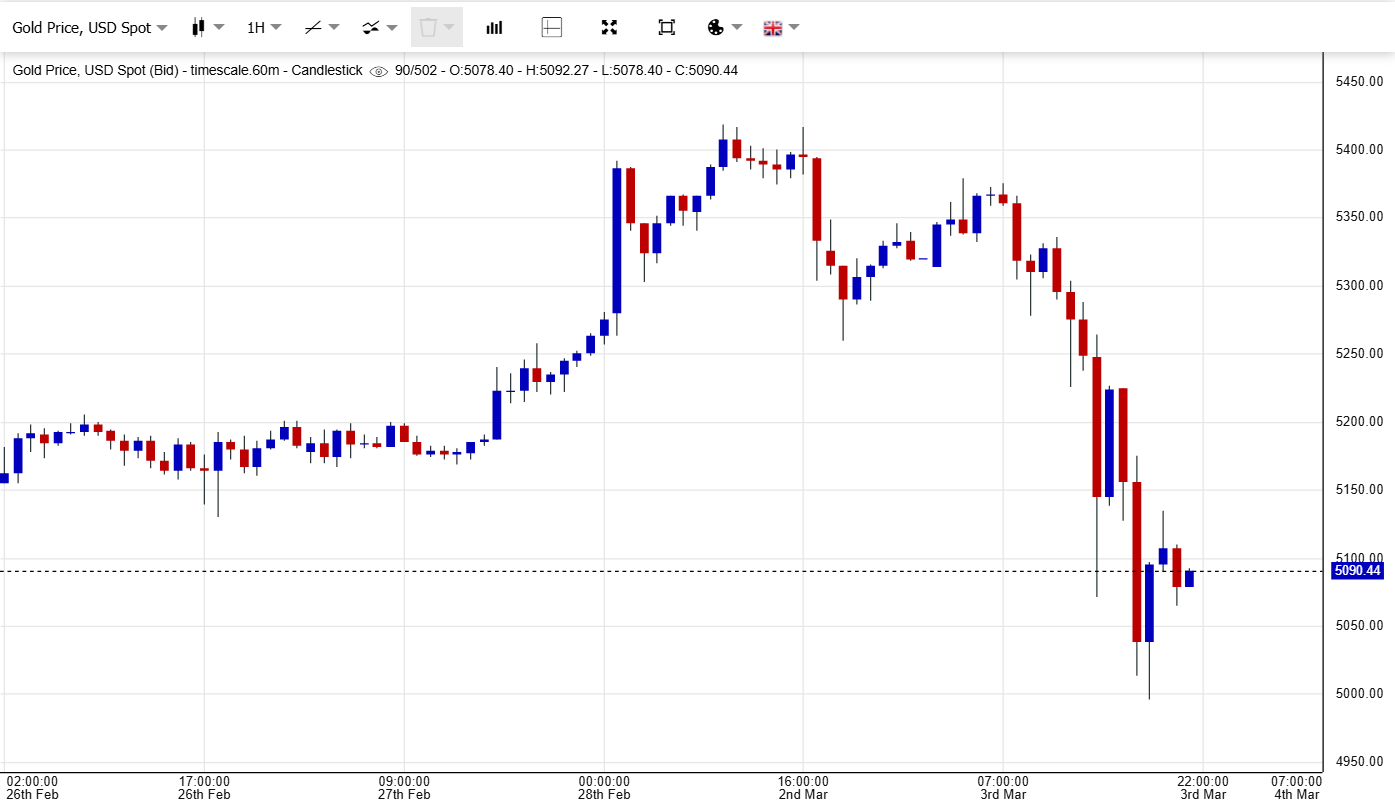Open the indicators menu
The image size is (1395, 802).
[x=379, y=28]
